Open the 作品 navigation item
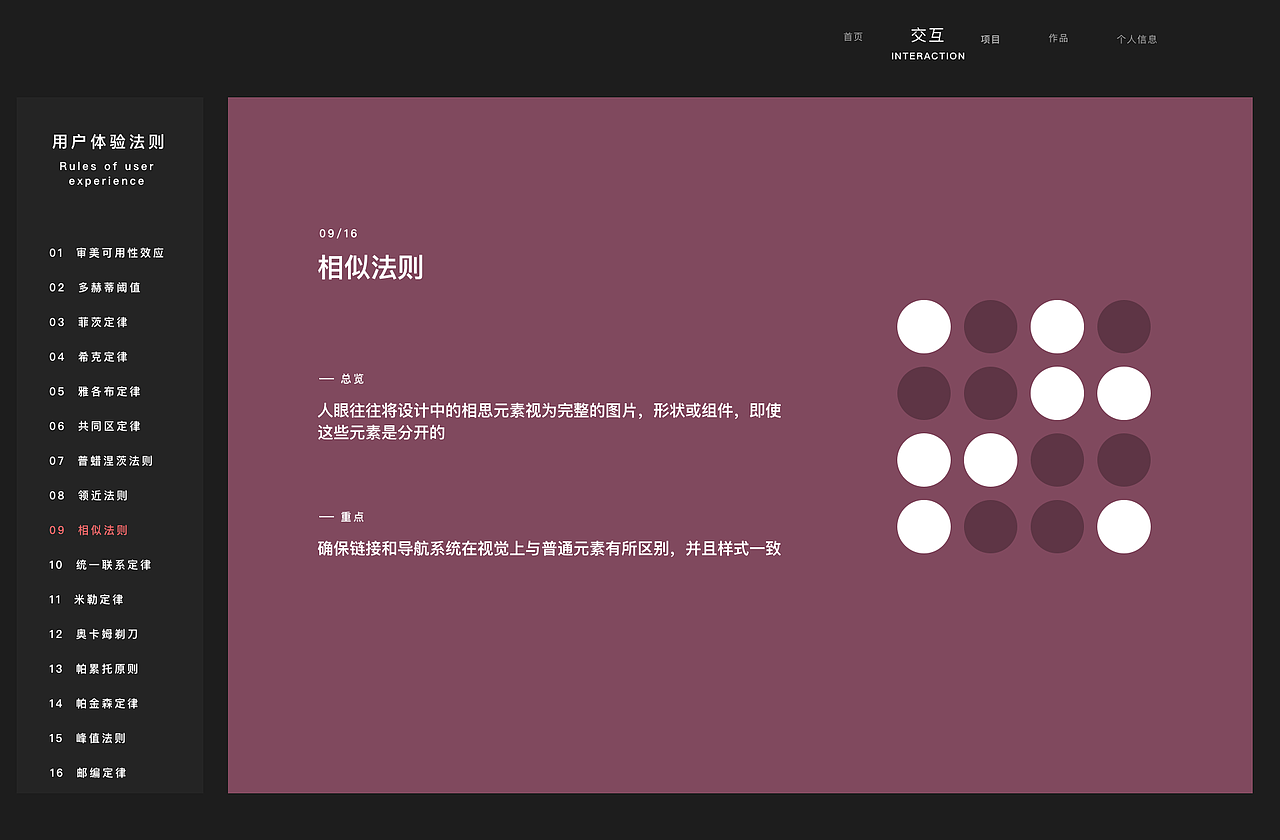1280x840 pixels. [1058, 39]
